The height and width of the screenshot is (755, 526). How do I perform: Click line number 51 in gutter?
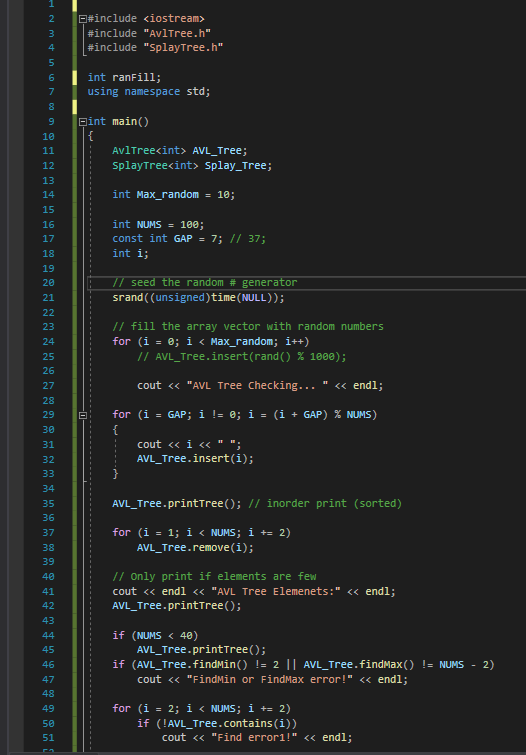48,738
